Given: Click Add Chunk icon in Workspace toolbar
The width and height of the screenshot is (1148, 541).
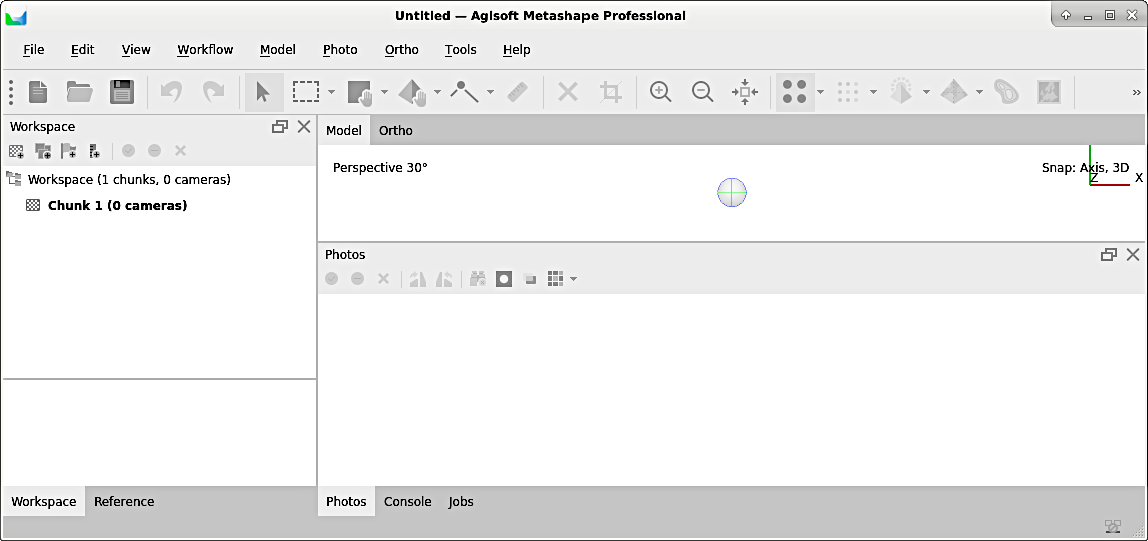Looking at the screenshot, I should pos(16,151).
